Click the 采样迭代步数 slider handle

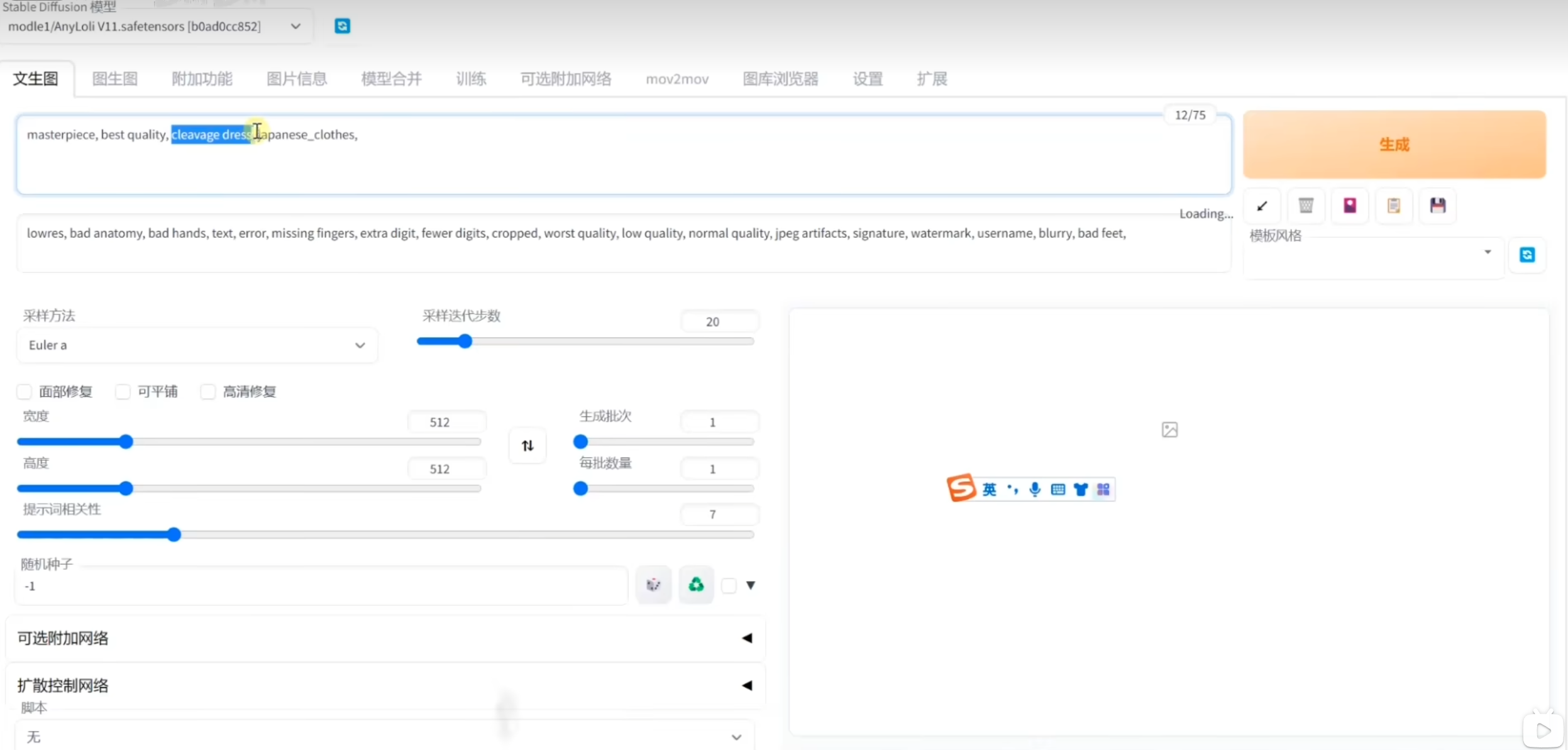click(x=465, y=341)
